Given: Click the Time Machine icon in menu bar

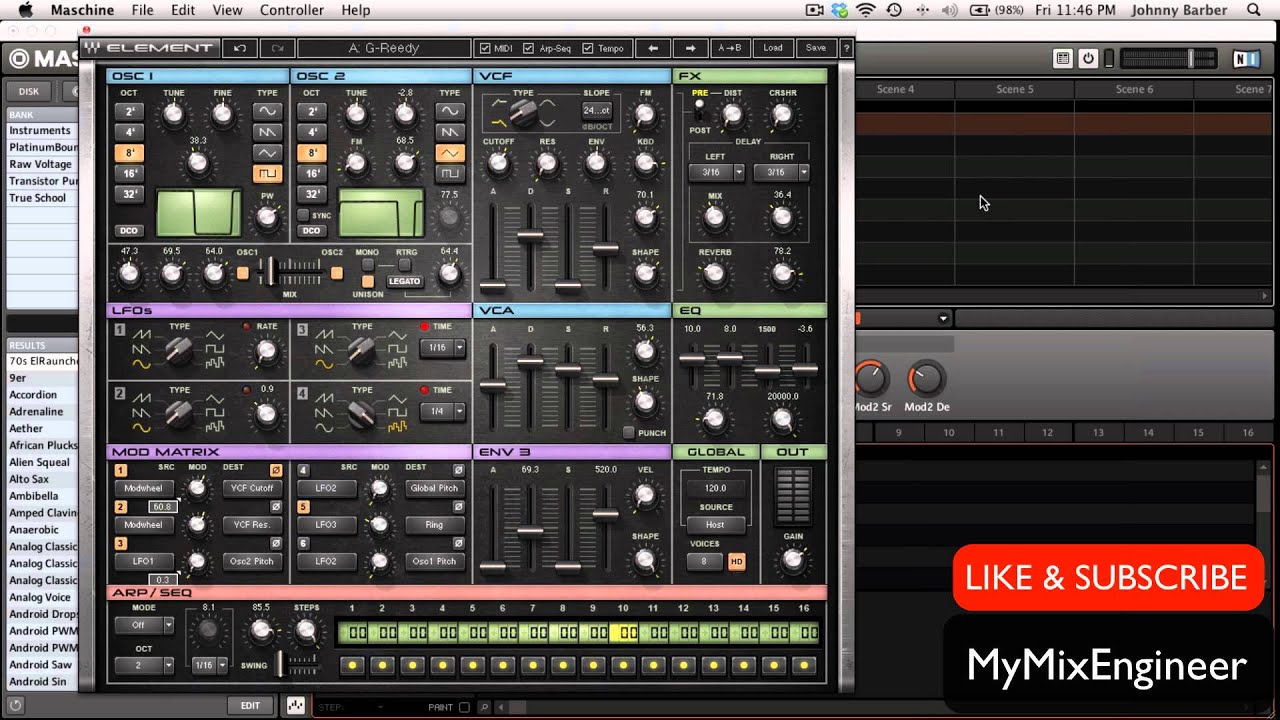Looking at the screenshot, I should (x=894, y=10).
